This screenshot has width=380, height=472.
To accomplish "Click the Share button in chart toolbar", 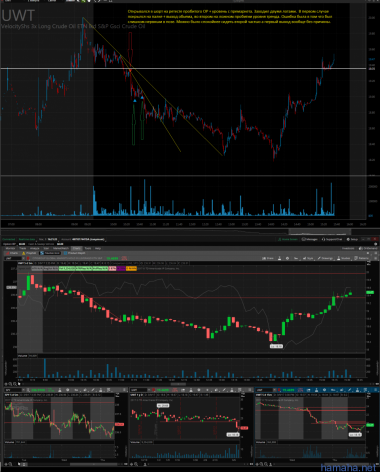I will [x=268, y=258].
